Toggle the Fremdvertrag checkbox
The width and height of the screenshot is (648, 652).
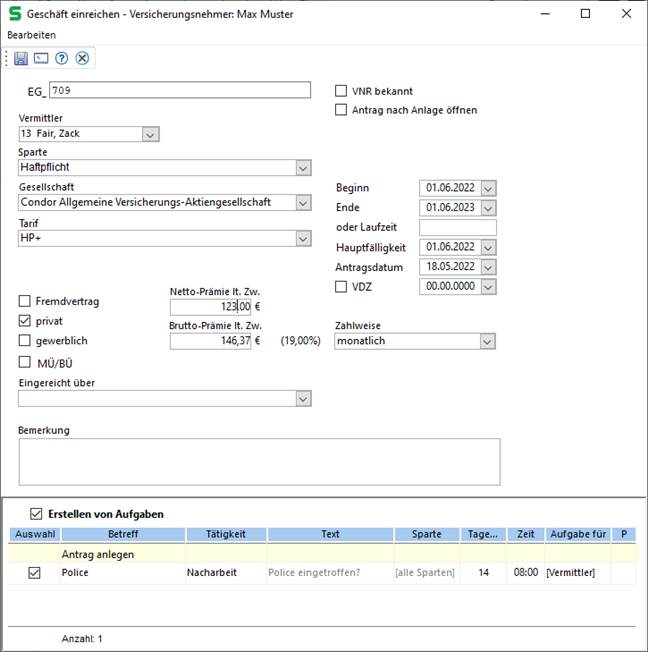[25, 301]
